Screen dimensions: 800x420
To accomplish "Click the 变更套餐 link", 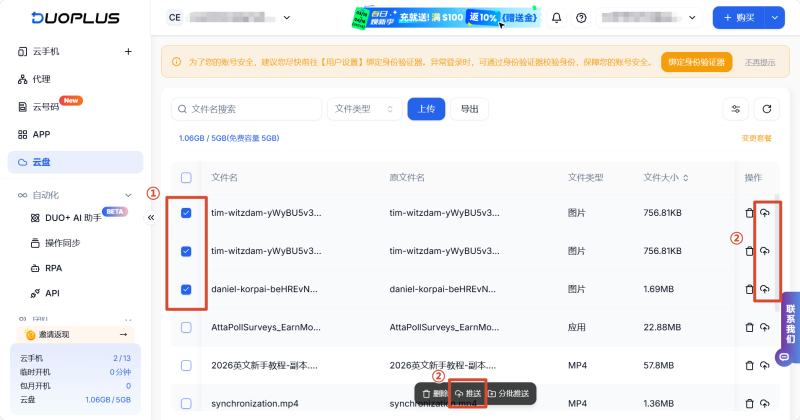I will (757, 138).
